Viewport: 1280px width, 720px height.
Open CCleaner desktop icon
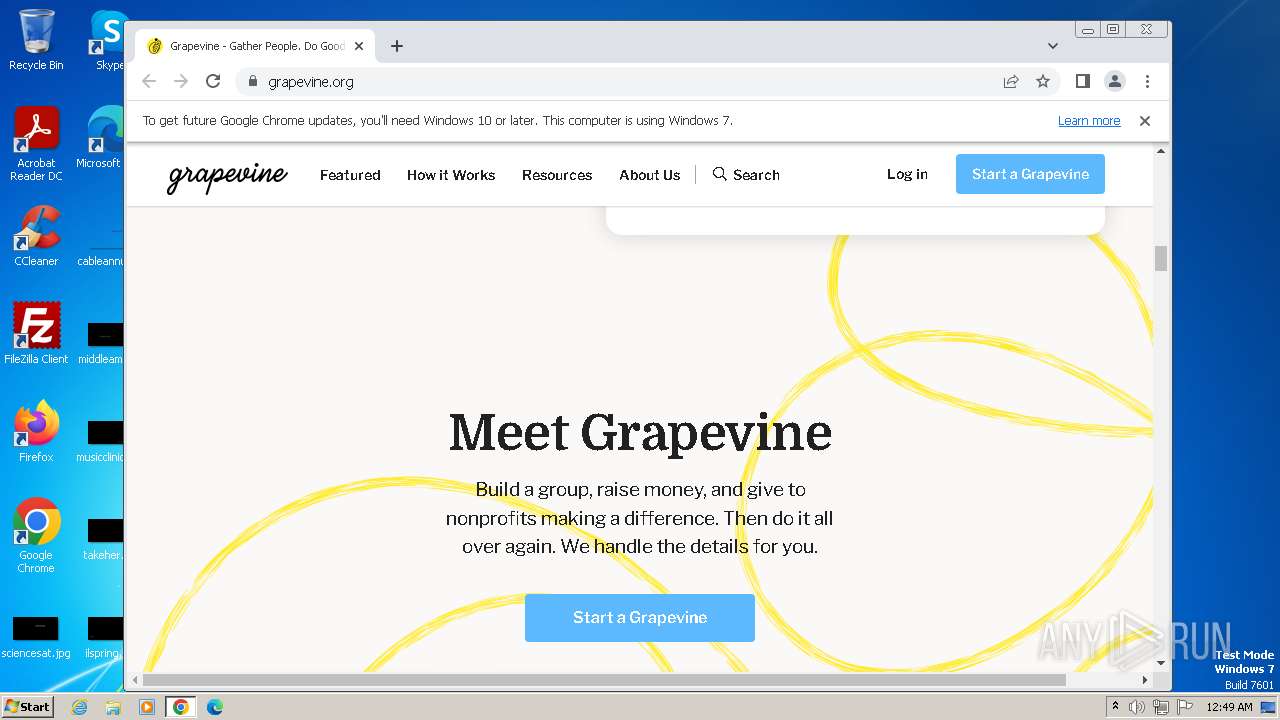click(x=36, y=236)
